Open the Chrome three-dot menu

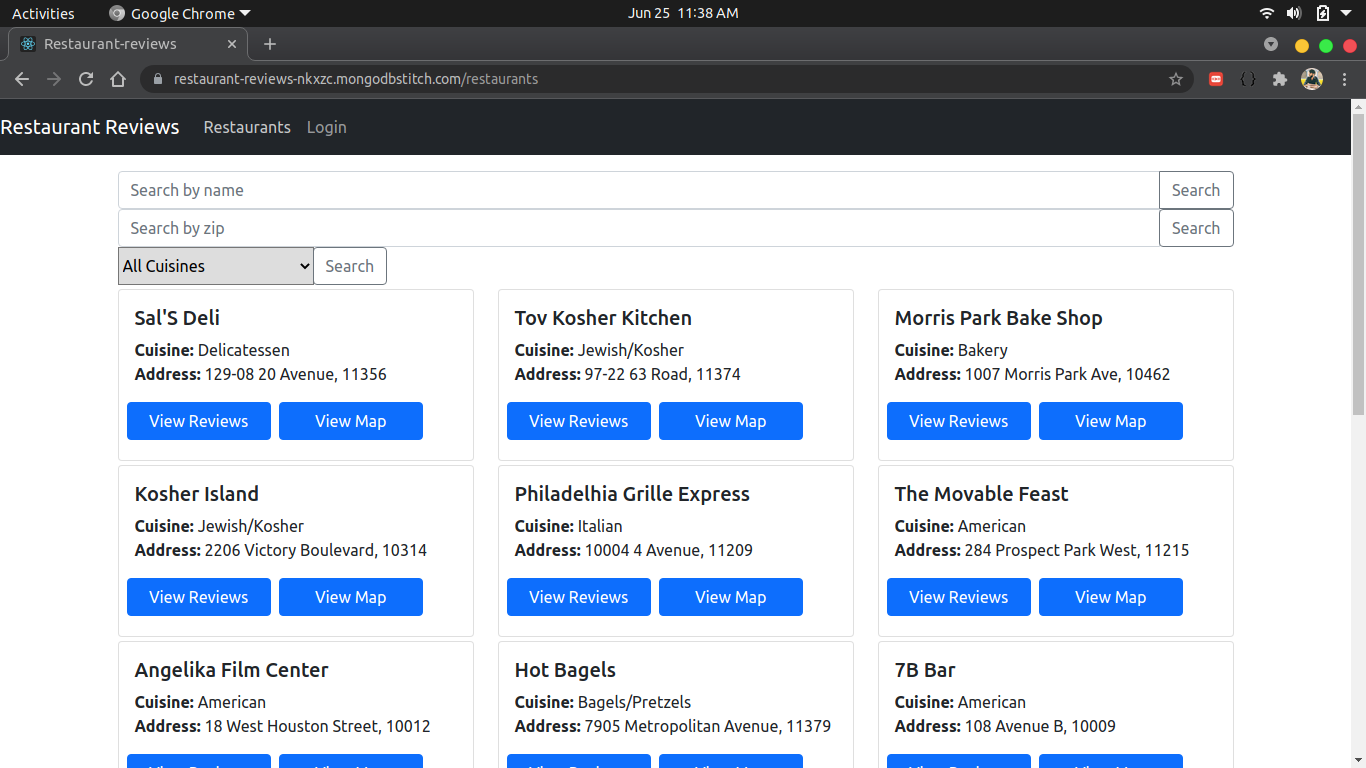point(1344,79)
